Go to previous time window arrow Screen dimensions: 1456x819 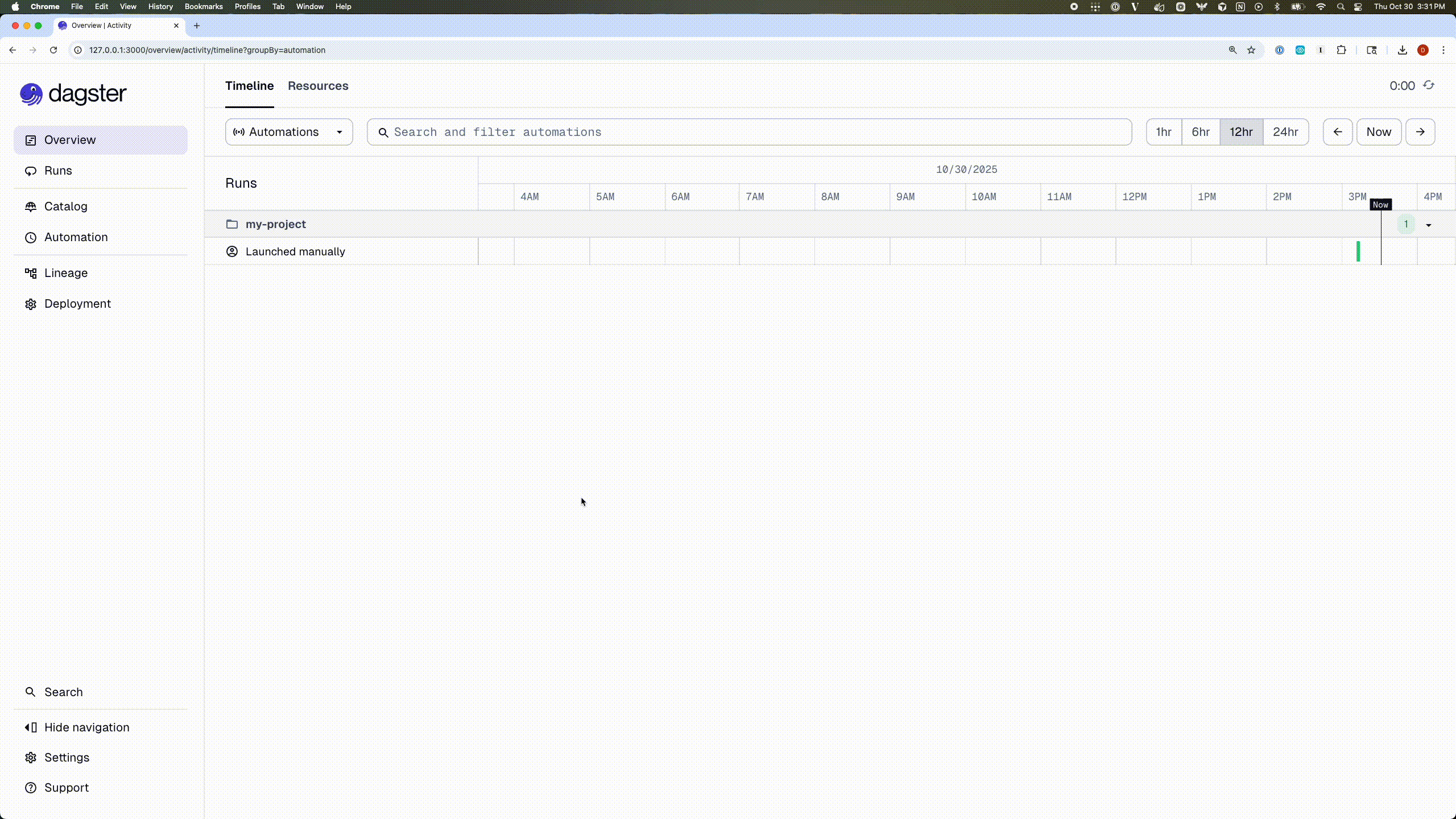(x=1337, y=132)
